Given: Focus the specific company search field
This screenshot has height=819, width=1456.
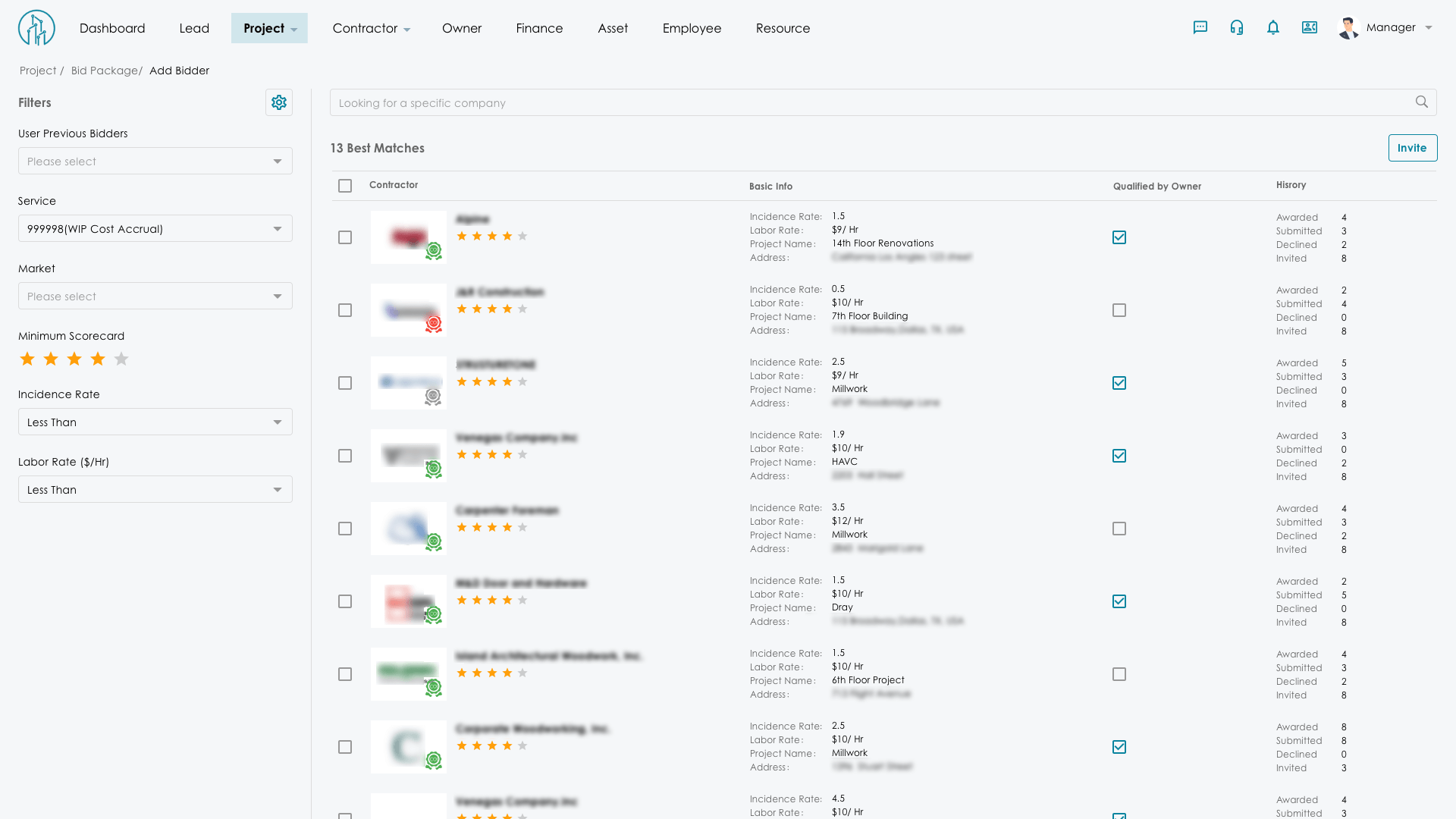Looking at the screenshot, I should pos(872,103).
